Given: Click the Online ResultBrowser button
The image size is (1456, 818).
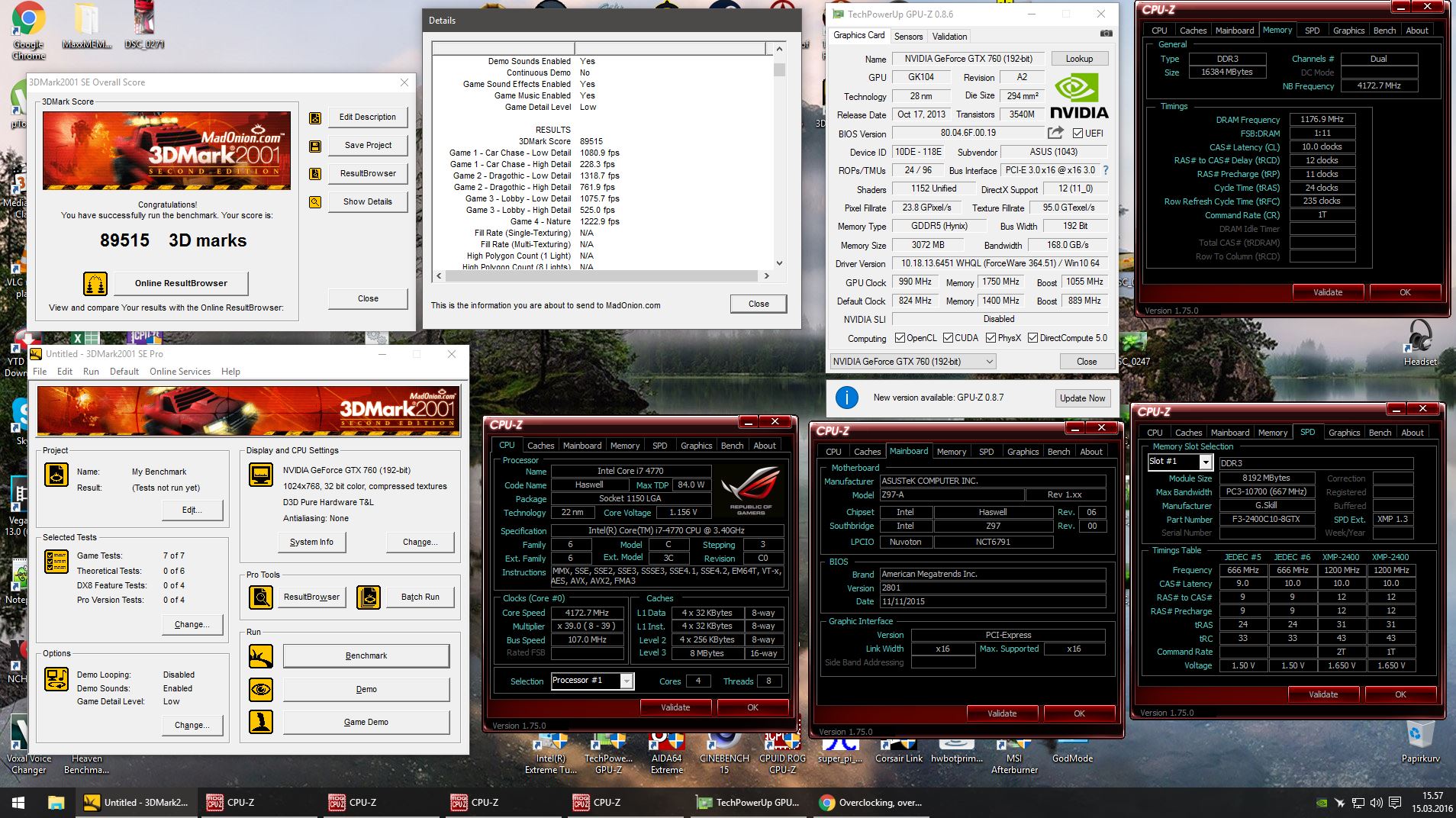Looking at the screenshot, I should 181,283.
